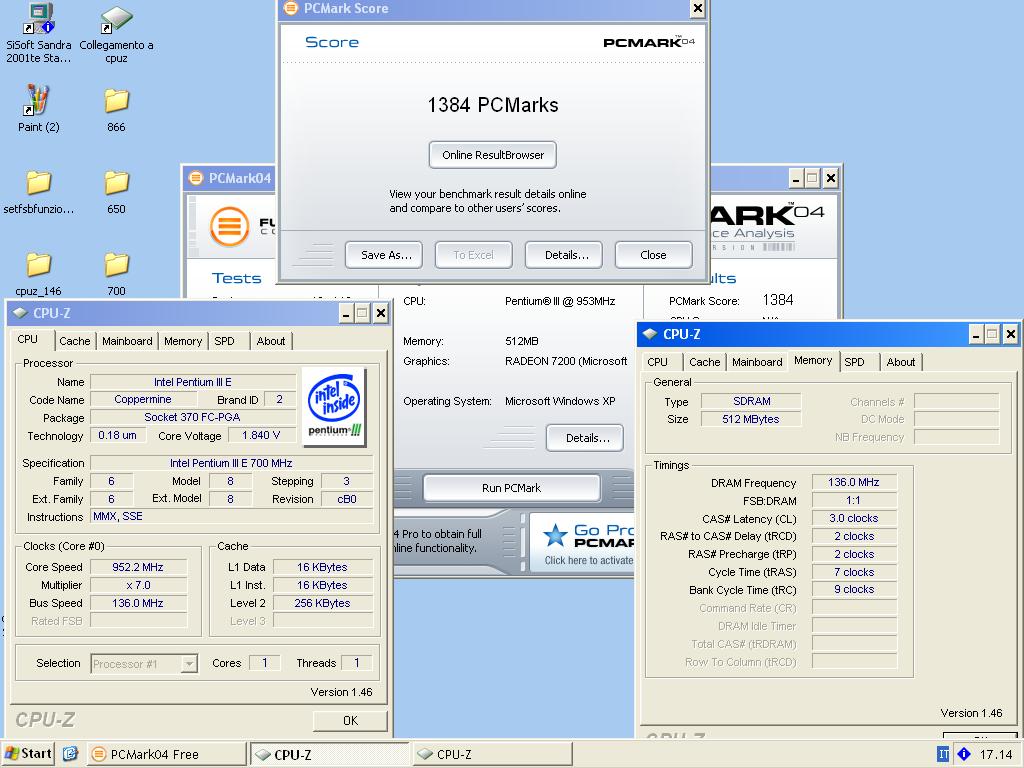Viewport: 1024px width, 768px height.
Task: Open the SiSoft Sandra desktop shortcut
Action: 39,33
